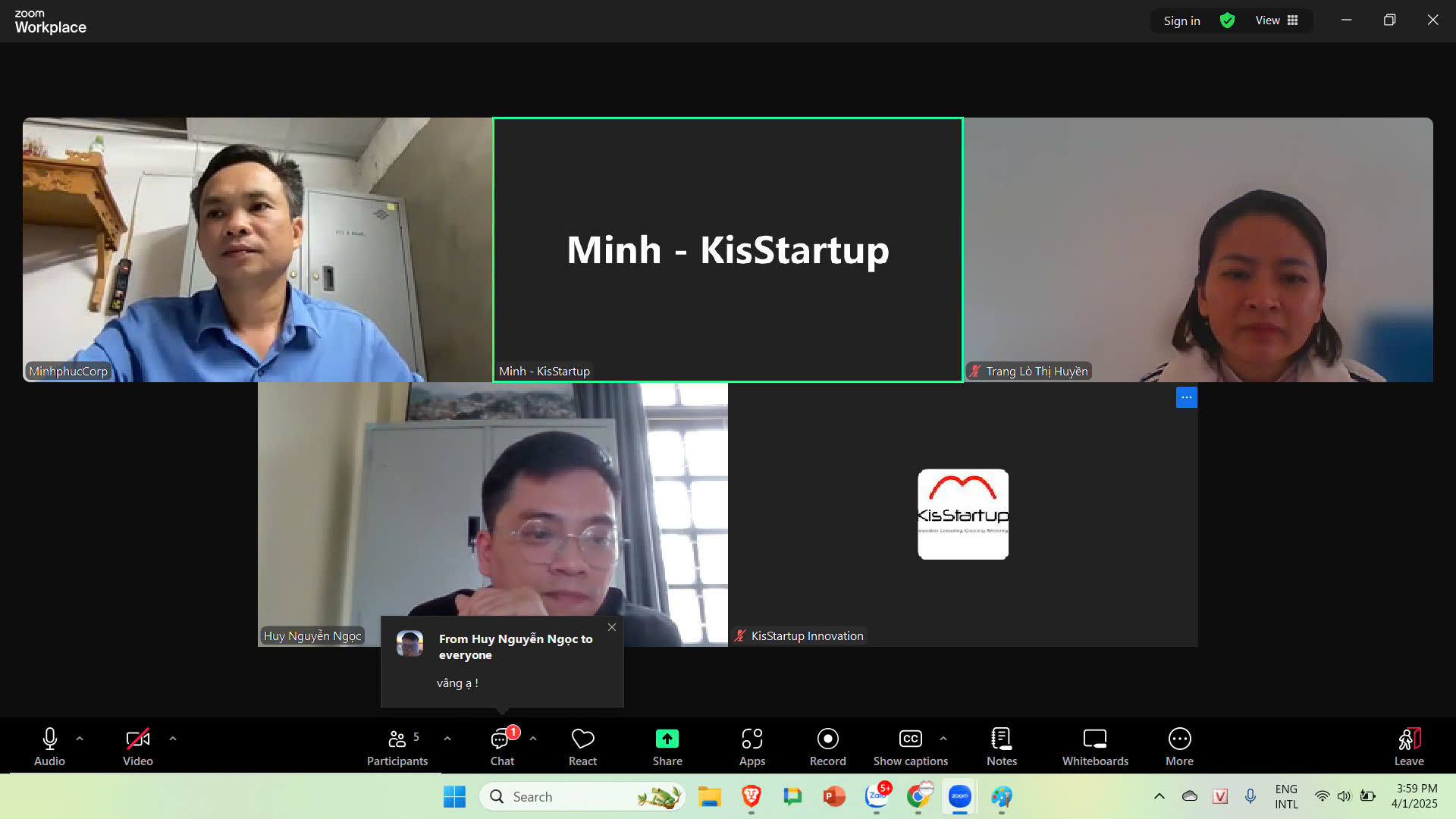Click the Huy Nguyễn Ngọc name label
Image resolution: width=1456 pixels, height=819 pixels.
coord(312,635)
